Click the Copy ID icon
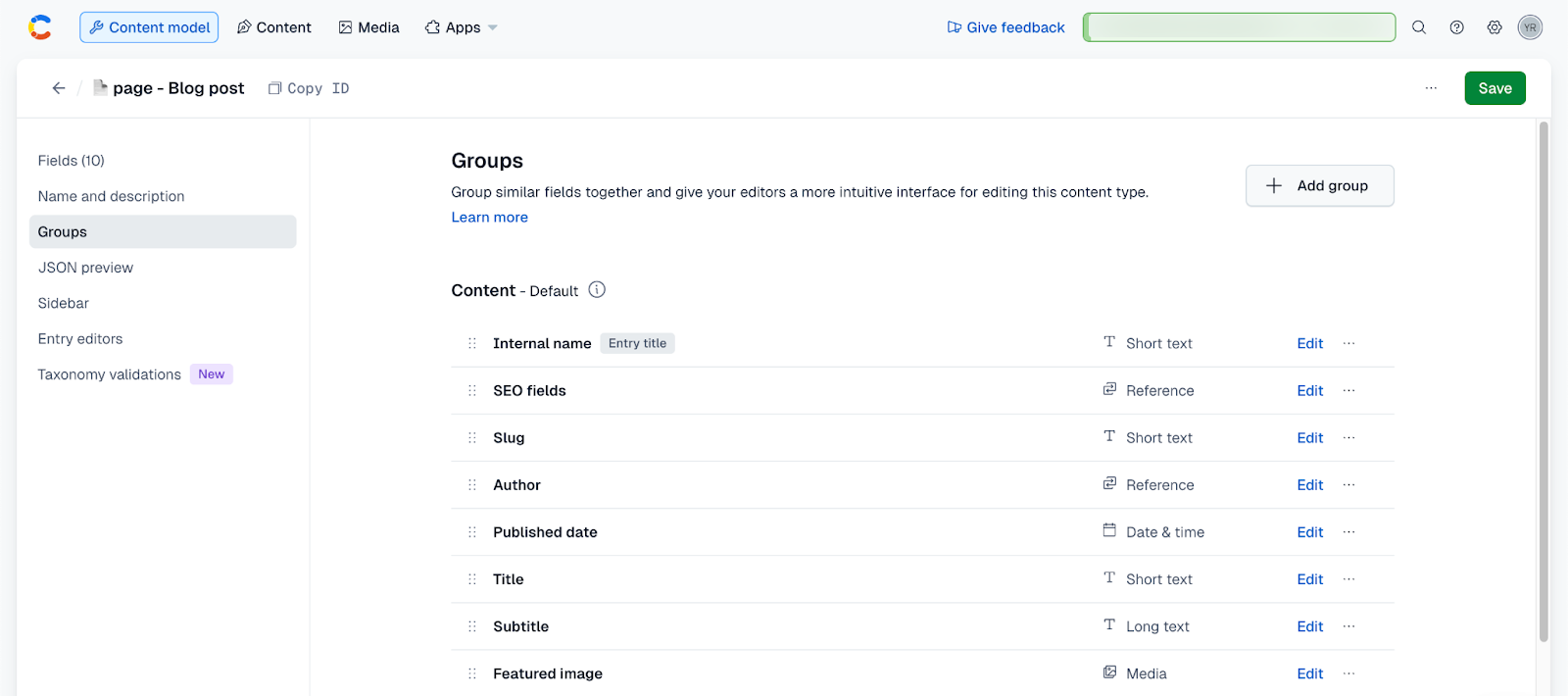1568x696 pixels. (275, 88)
